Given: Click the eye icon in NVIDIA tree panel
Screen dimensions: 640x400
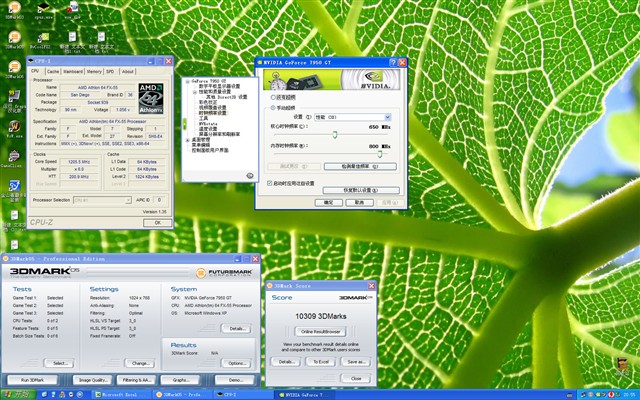Looking at the screenshot, I should pos(250,176).
